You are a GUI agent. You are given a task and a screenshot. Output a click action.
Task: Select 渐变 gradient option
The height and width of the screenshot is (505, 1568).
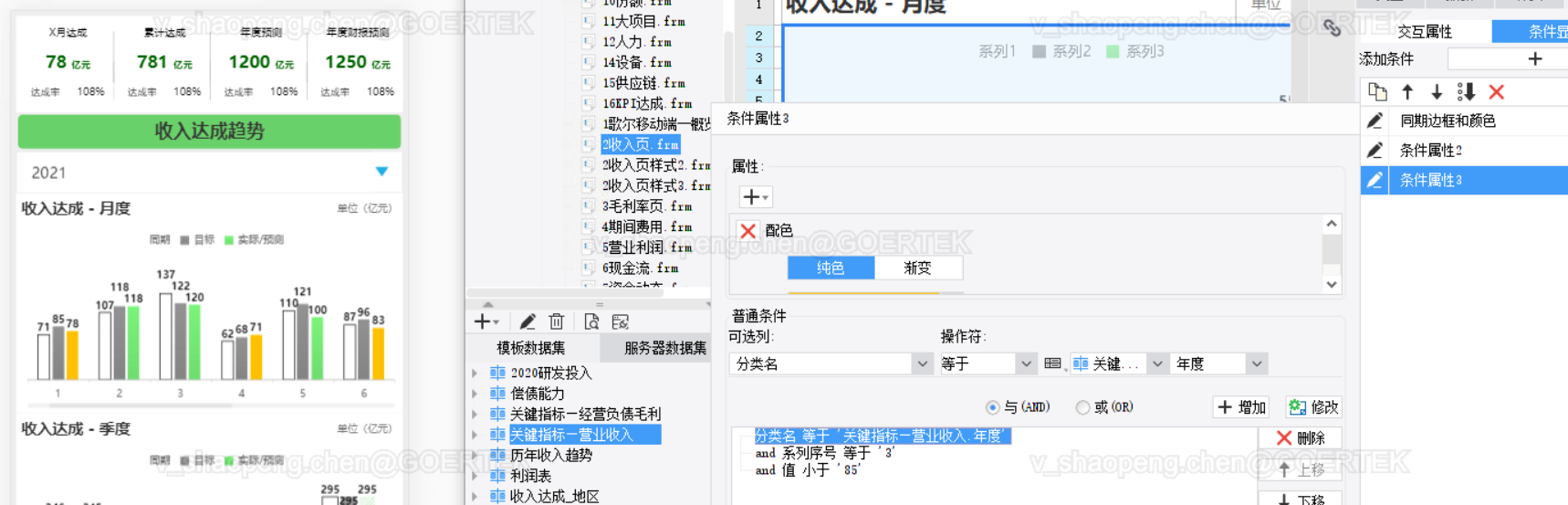pos(917,268)
